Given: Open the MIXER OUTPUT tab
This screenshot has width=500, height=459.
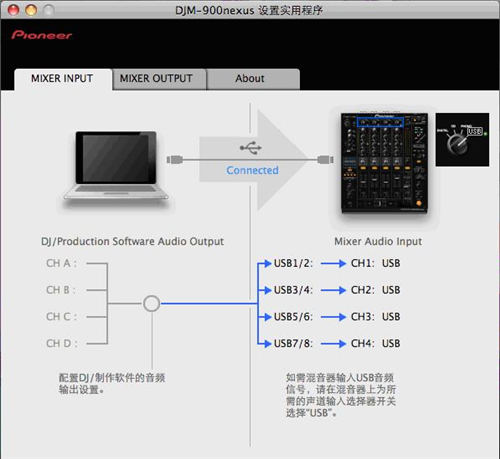Looking at the screenshot, I should pos(159,79).
